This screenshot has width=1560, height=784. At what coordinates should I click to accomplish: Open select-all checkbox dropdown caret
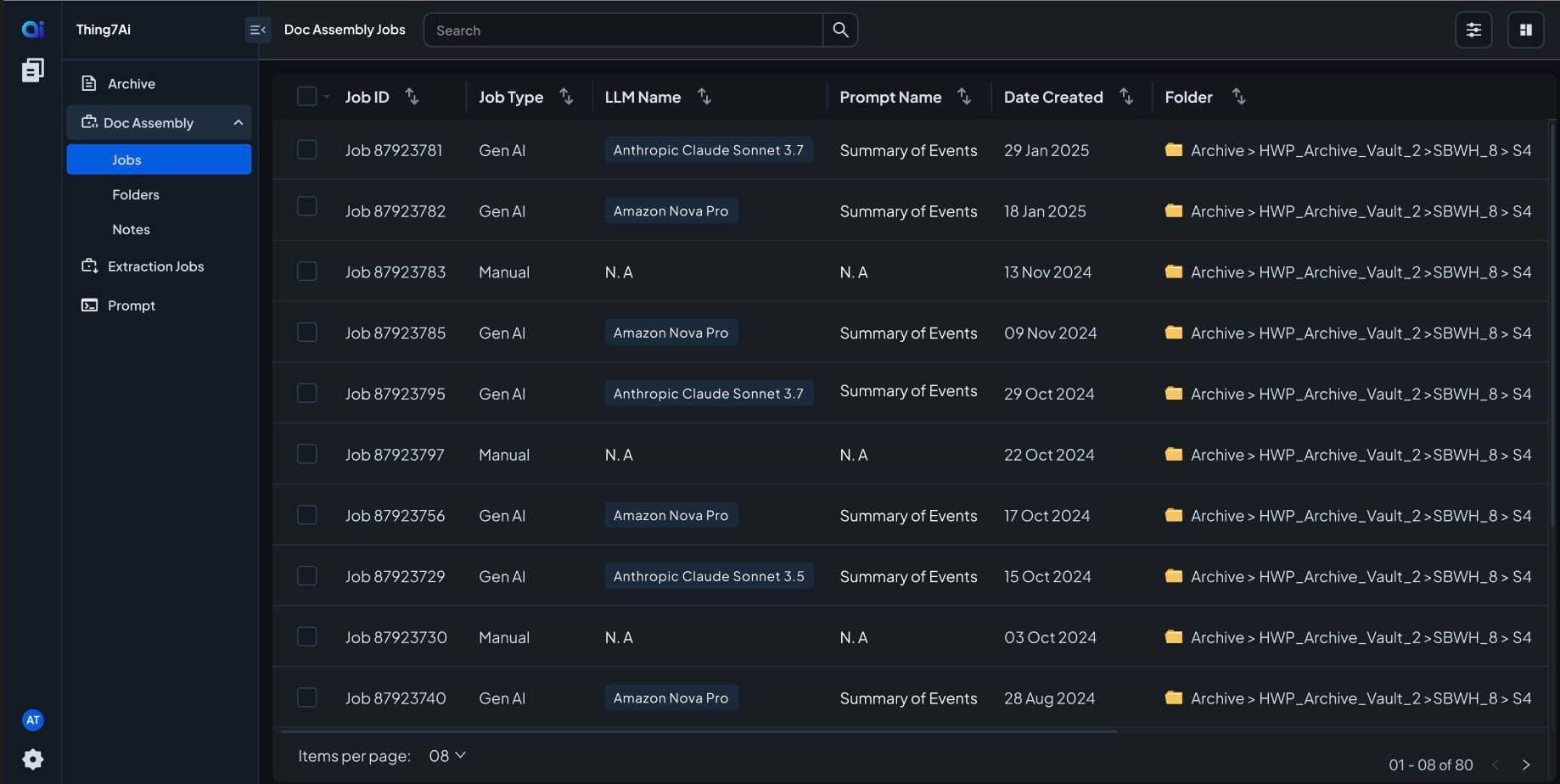pyautogui.click(x=326, y=97)
